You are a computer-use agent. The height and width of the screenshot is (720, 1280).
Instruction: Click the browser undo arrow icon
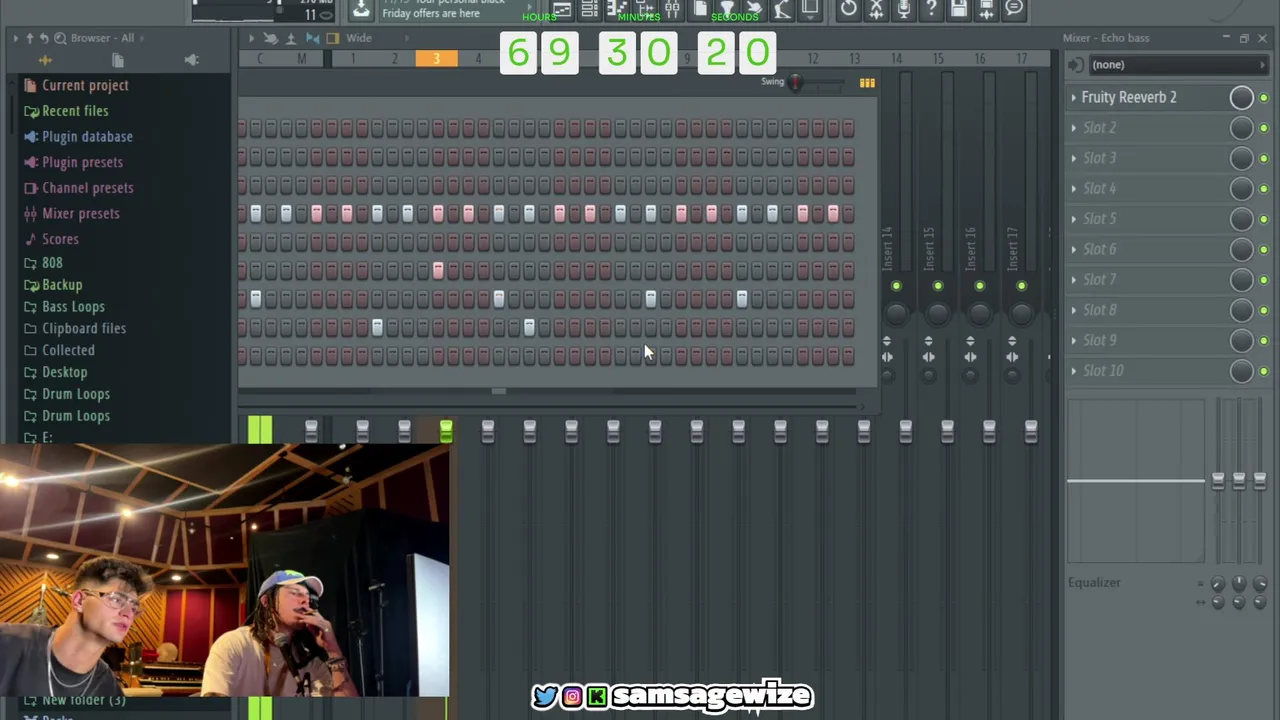(44, 38)
